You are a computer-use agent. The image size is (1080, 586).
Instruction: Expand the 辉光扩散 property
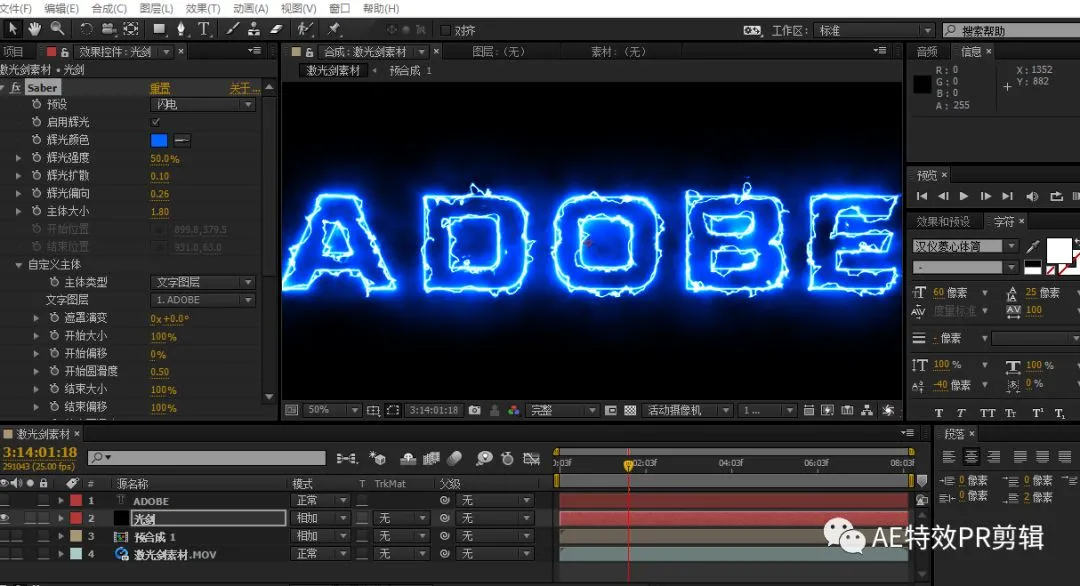coord(19,176)
